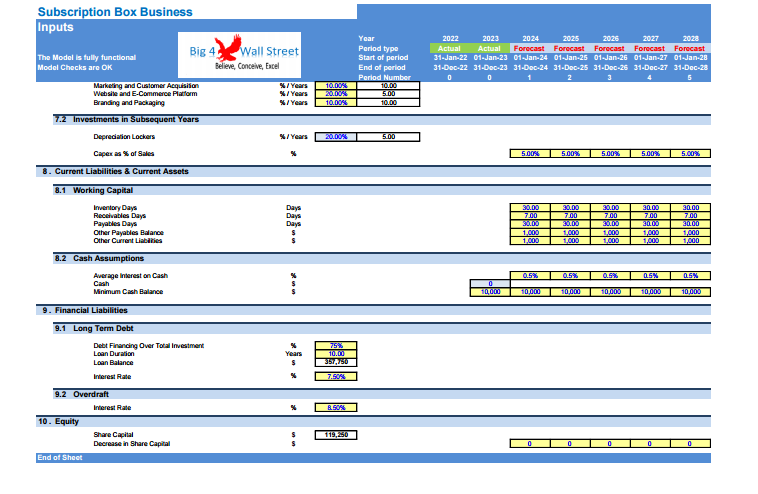Select the 9.2 Overdraft header
This screenshot has height=494, width=758.
coord(382,394)
